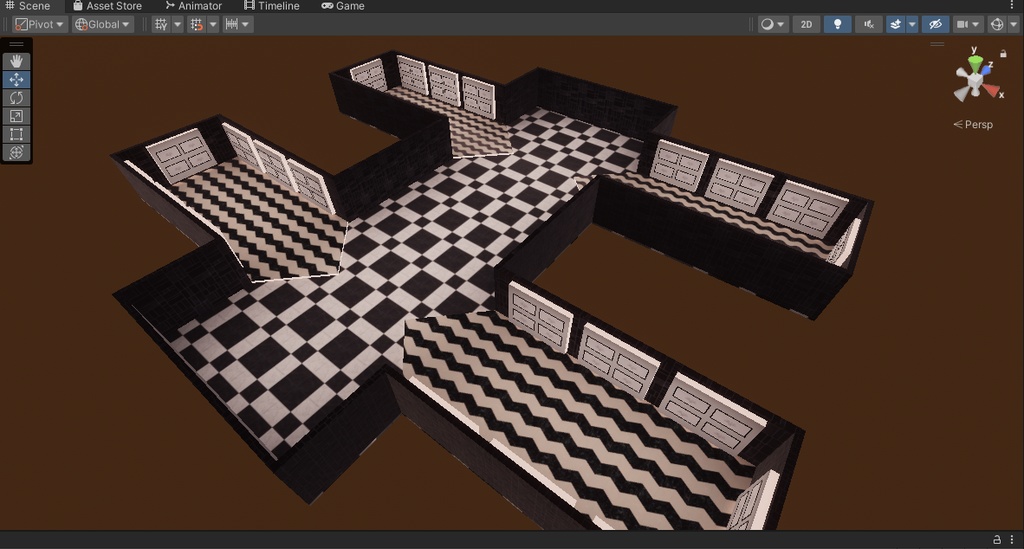Viewport: 1024px width, 549px height.
Task: Open the Animator tab
Action: point(193,6)
